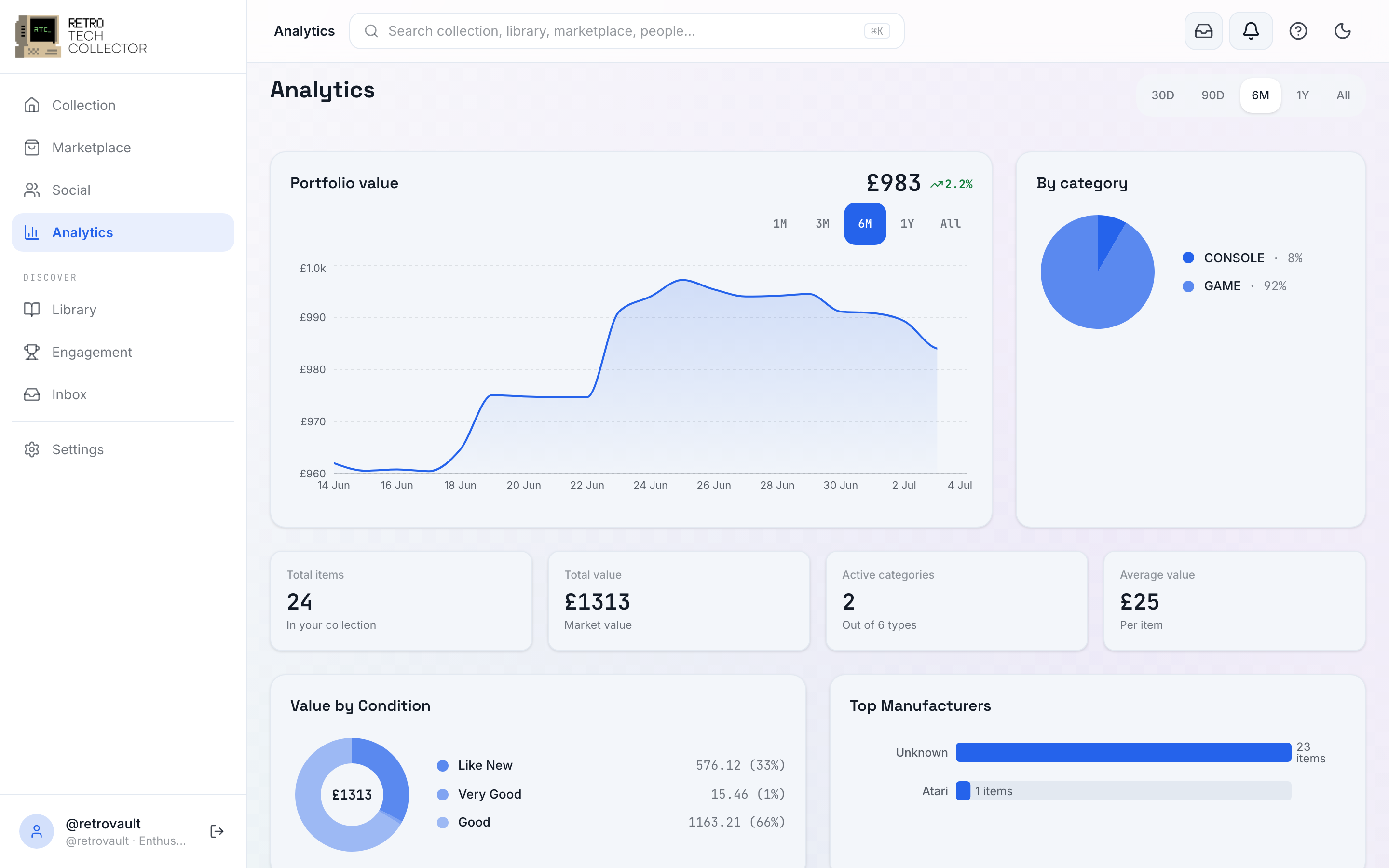1389x868 pixels.
Task: Click the '23 items' label
Action: [1311, 752]
